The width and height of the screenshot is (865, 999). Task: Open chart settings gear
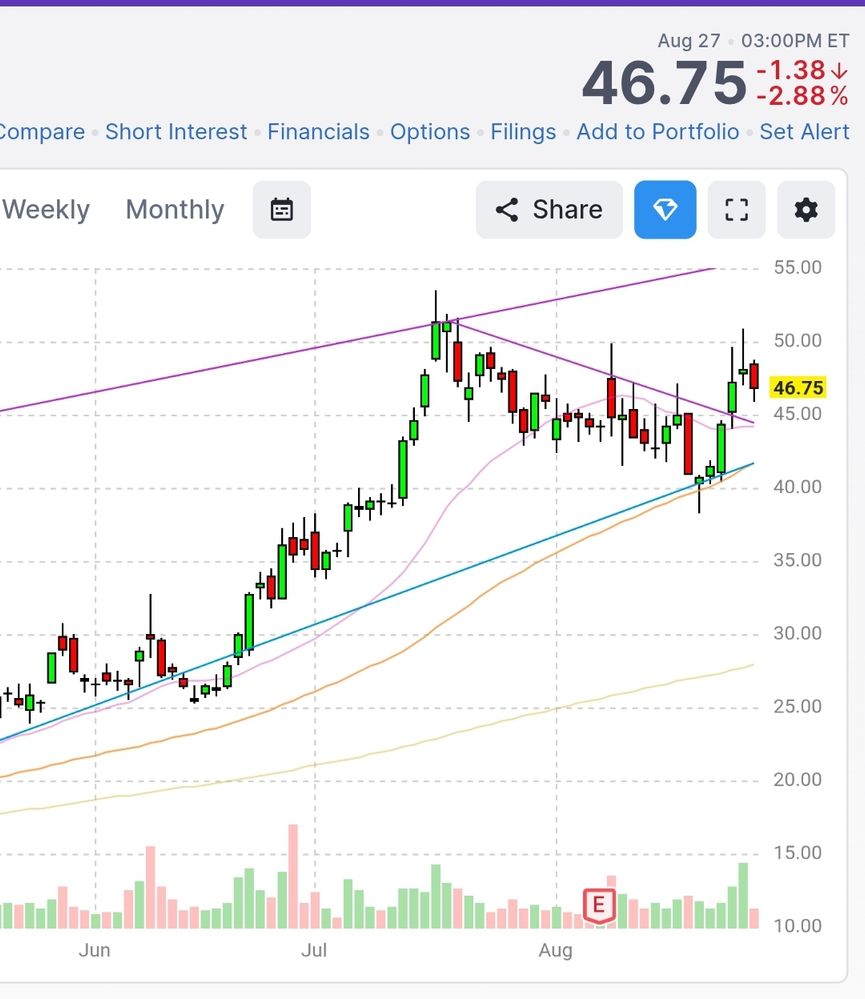coord(806,210)
